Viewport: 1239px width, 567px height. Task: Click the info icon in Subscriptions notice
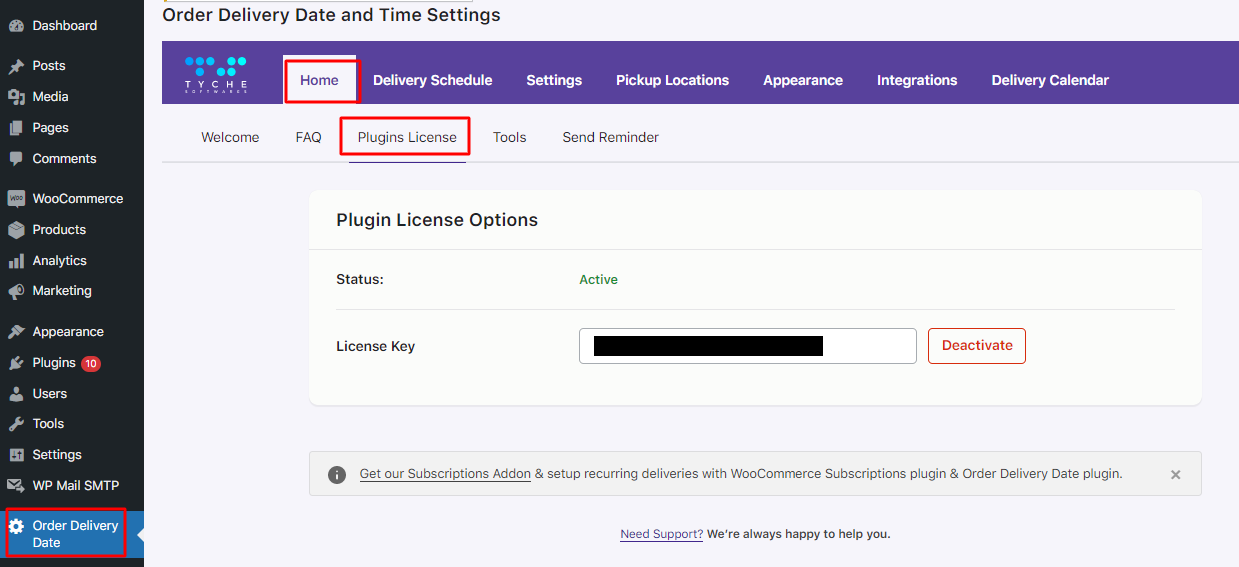338,474
